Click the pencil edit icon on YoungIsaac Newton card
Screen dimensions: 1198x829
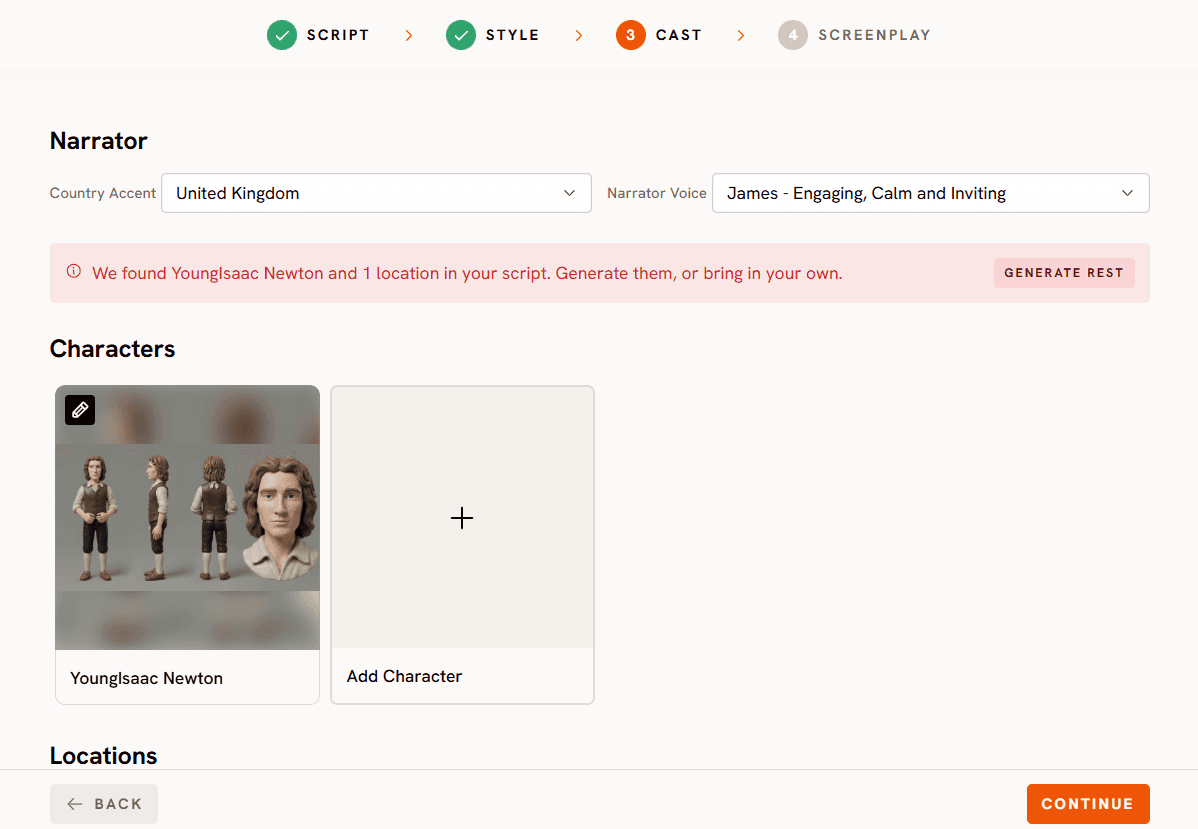pos(79,410)
